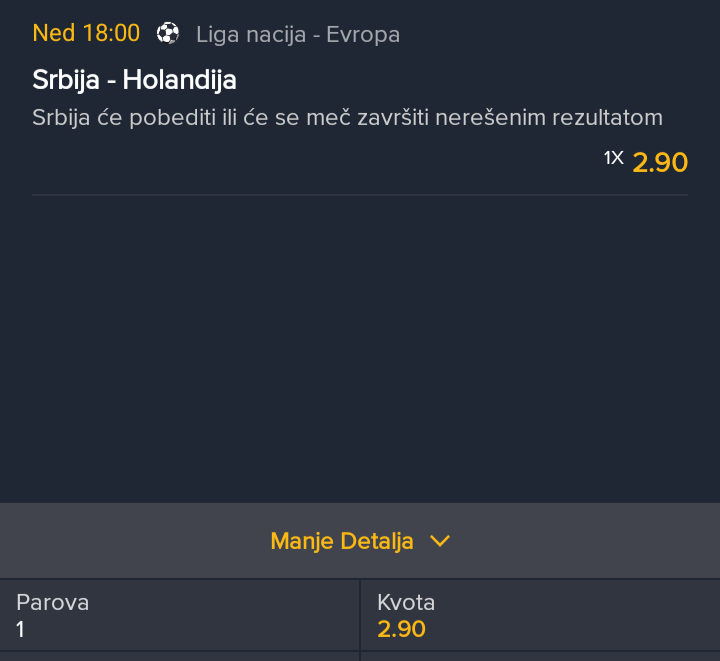Click the Srbija će pobediti bet description
Screen dimensions: 720x661
347,118
